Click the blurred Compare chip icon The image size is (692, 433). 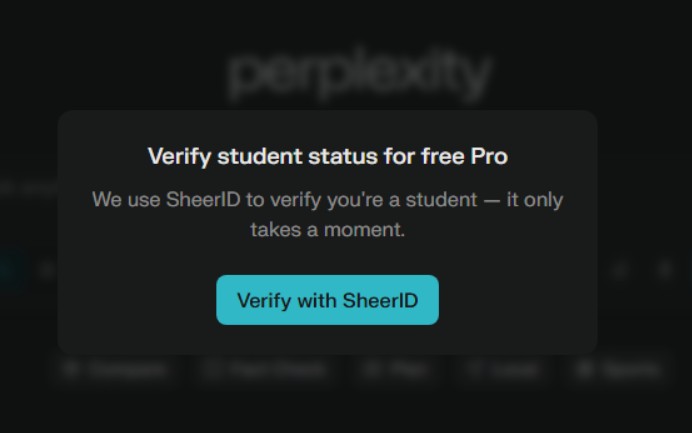[71, 370]
